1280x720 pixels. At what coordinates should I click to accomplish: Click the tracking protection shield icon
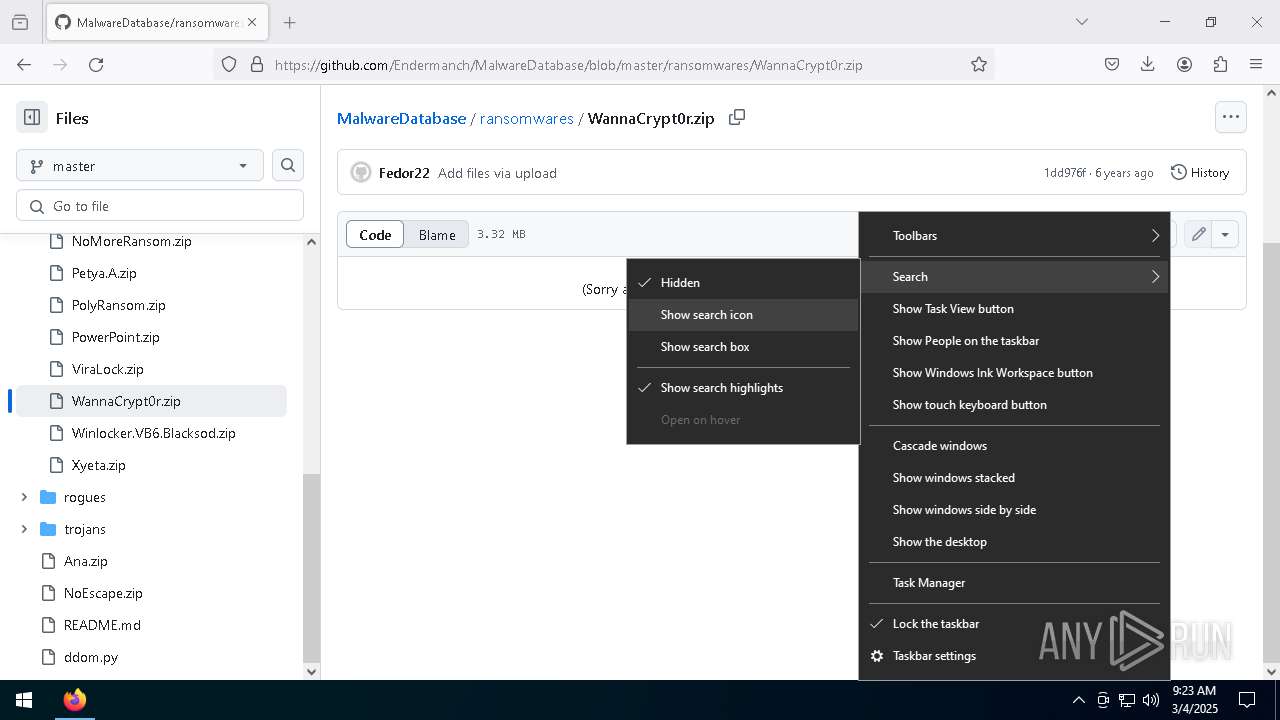pyautogui.click(x=229, y=64)
